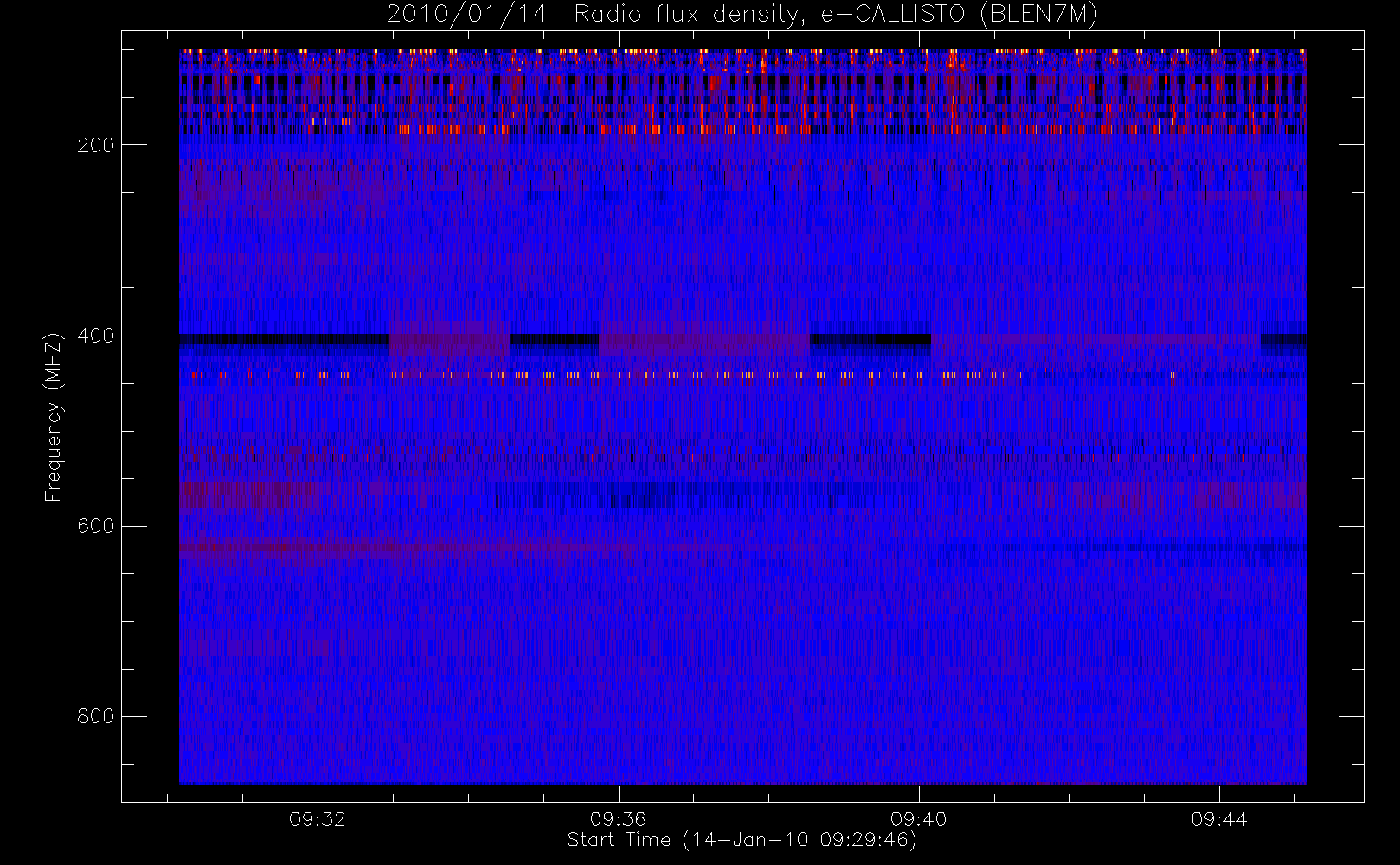Screen dimensions: 1400x865
Task: Click the Frequency (MHZ) vertical axis title
Action: pos(54,417)
